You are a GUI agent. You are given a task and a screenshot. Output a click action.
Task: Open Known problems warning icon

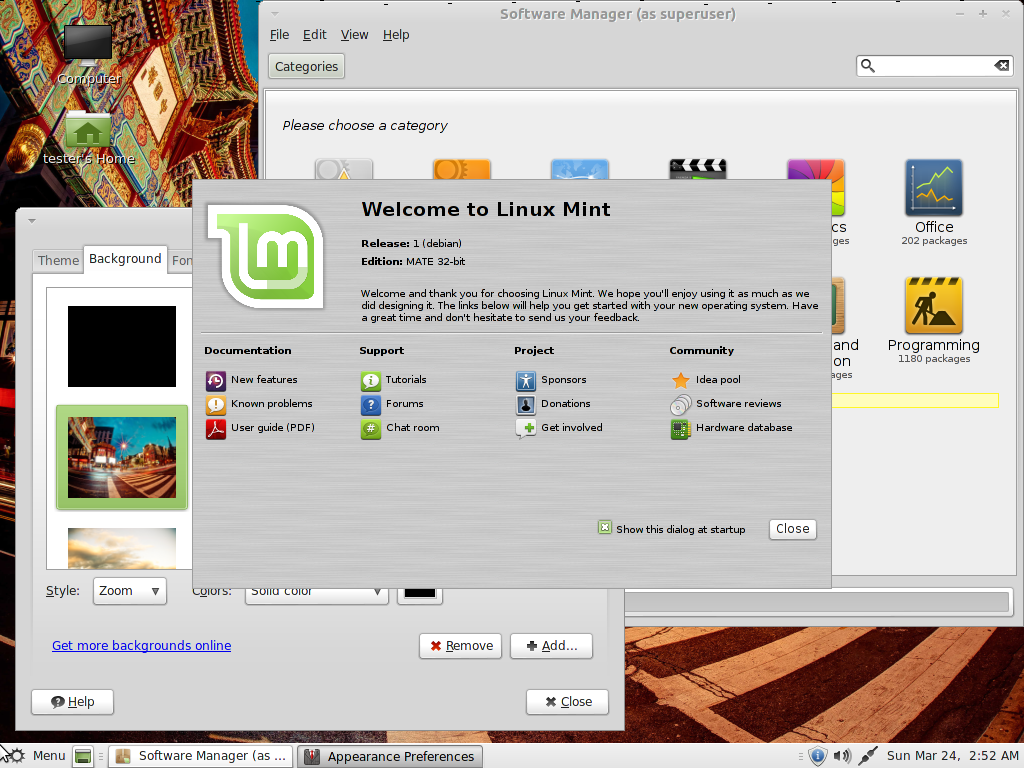pos(216,405)
